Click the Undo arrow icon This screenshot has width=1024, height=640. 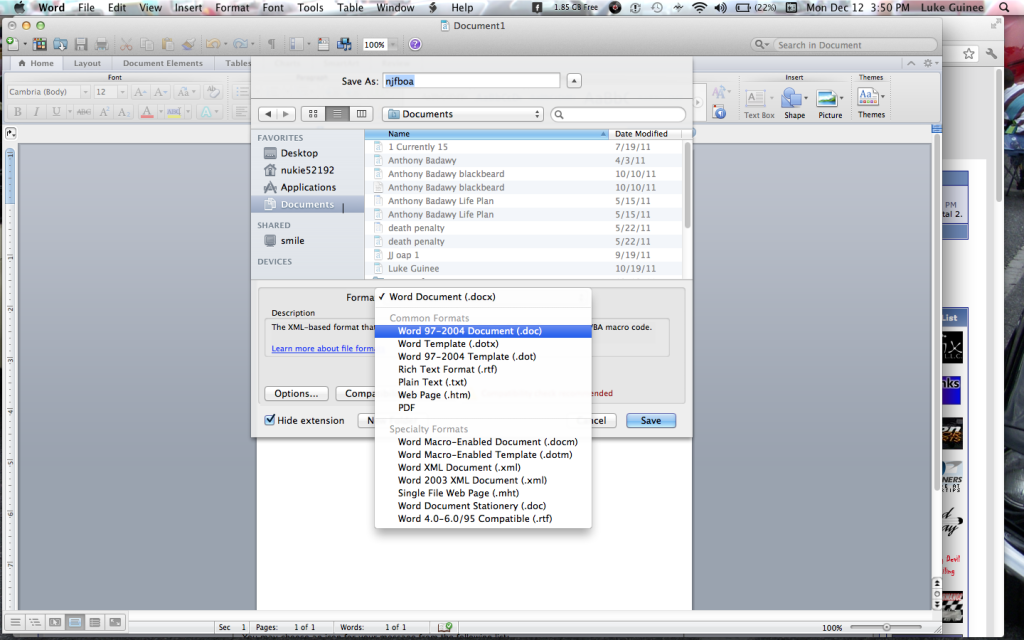[x=212, y=44]
